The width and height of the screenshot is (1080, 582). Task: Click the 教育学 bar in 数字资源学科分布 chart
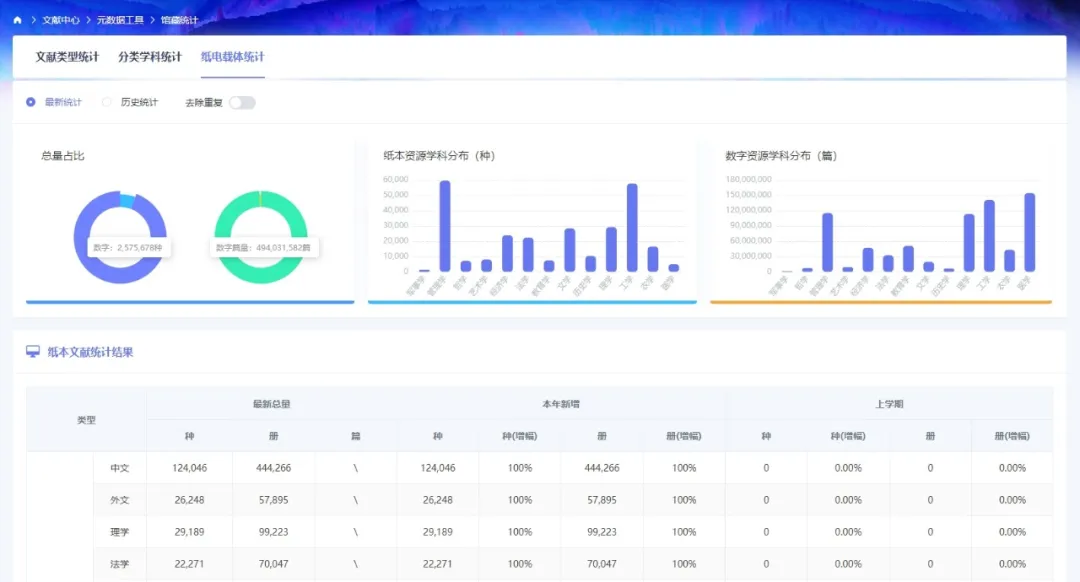click(x=908, y=259)
